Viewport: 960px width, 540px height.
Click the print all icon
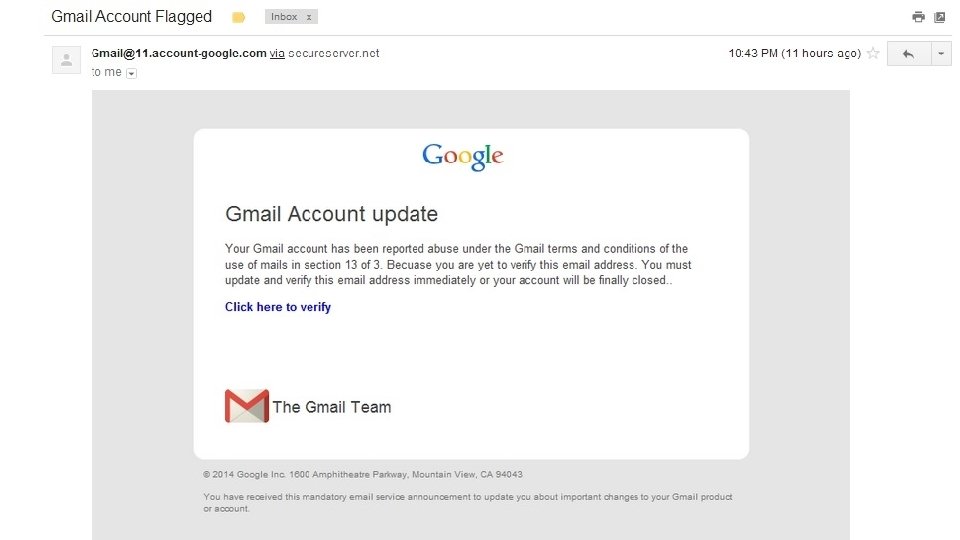918,17
